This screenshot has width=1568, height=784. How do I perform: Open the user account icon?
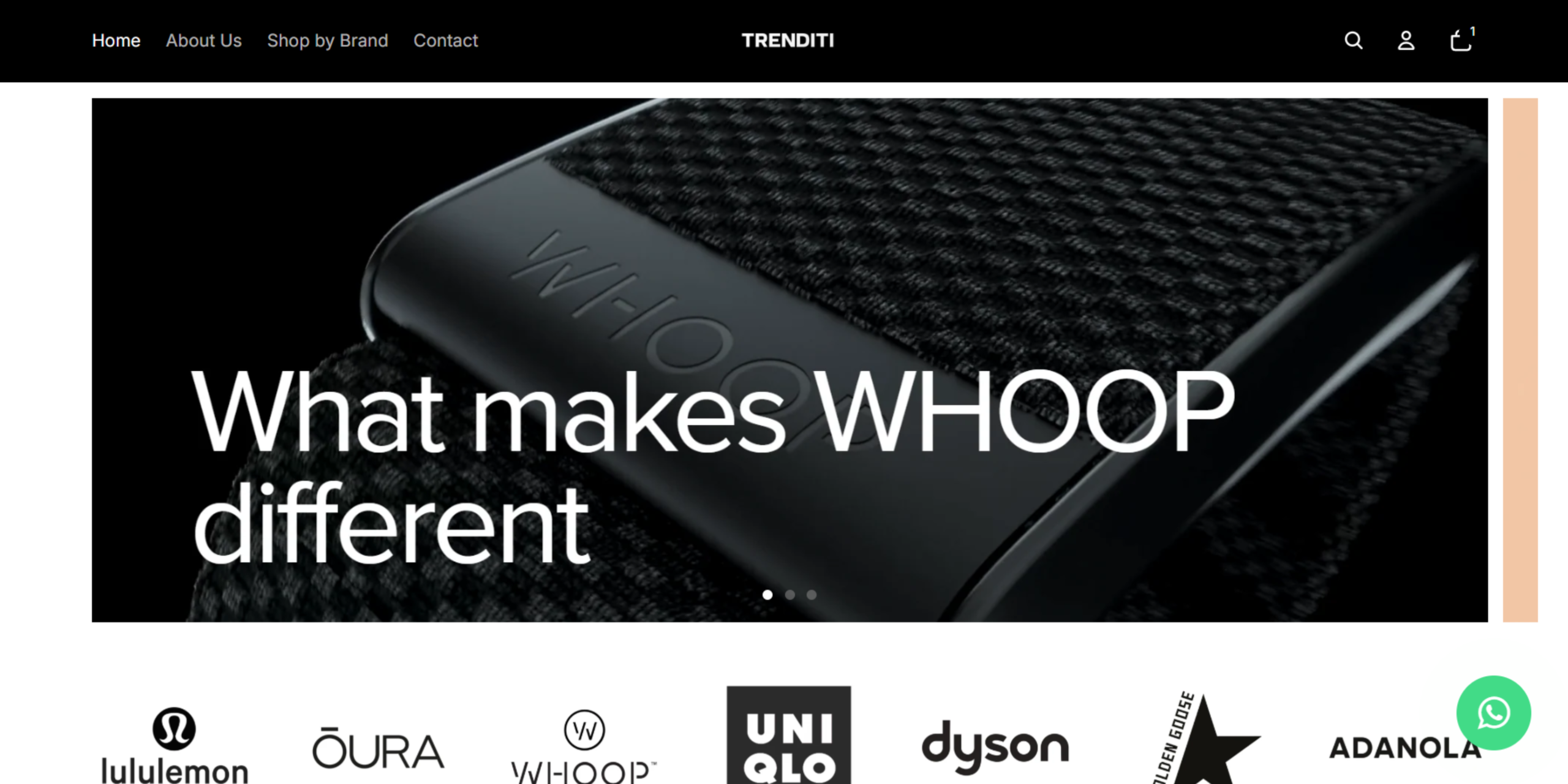tap(1406, 40)
